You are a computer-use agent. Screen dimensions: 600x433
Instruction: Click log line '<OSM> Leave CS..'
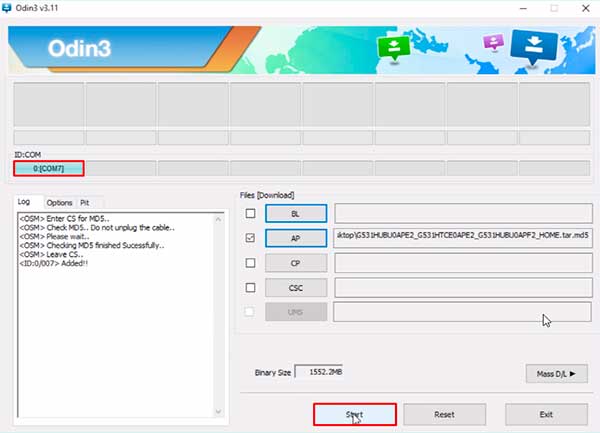51,255
